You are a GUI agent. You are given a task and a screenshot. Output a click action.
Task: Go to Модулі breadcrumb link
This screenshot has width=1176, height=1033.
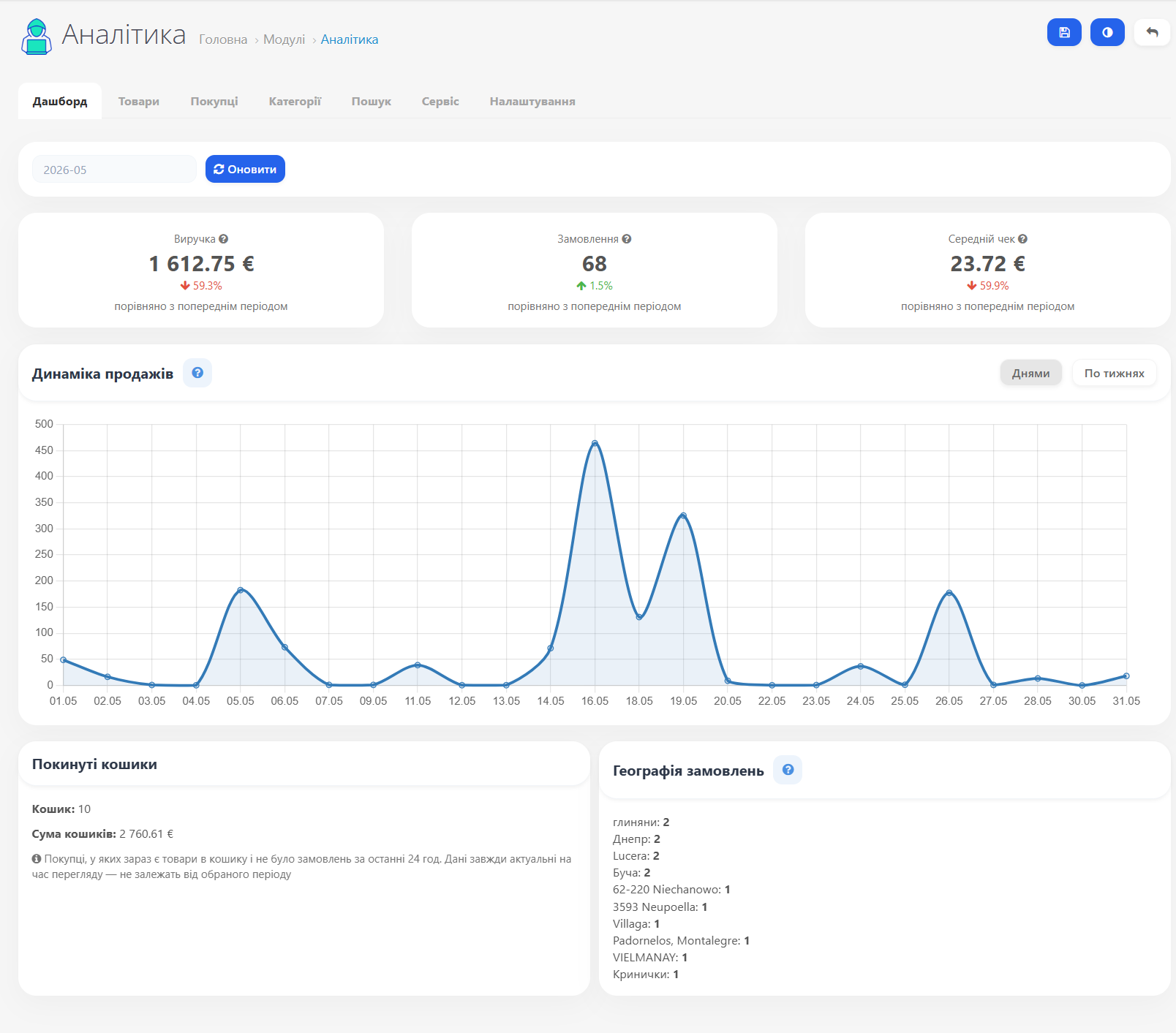tap(284, 39)
